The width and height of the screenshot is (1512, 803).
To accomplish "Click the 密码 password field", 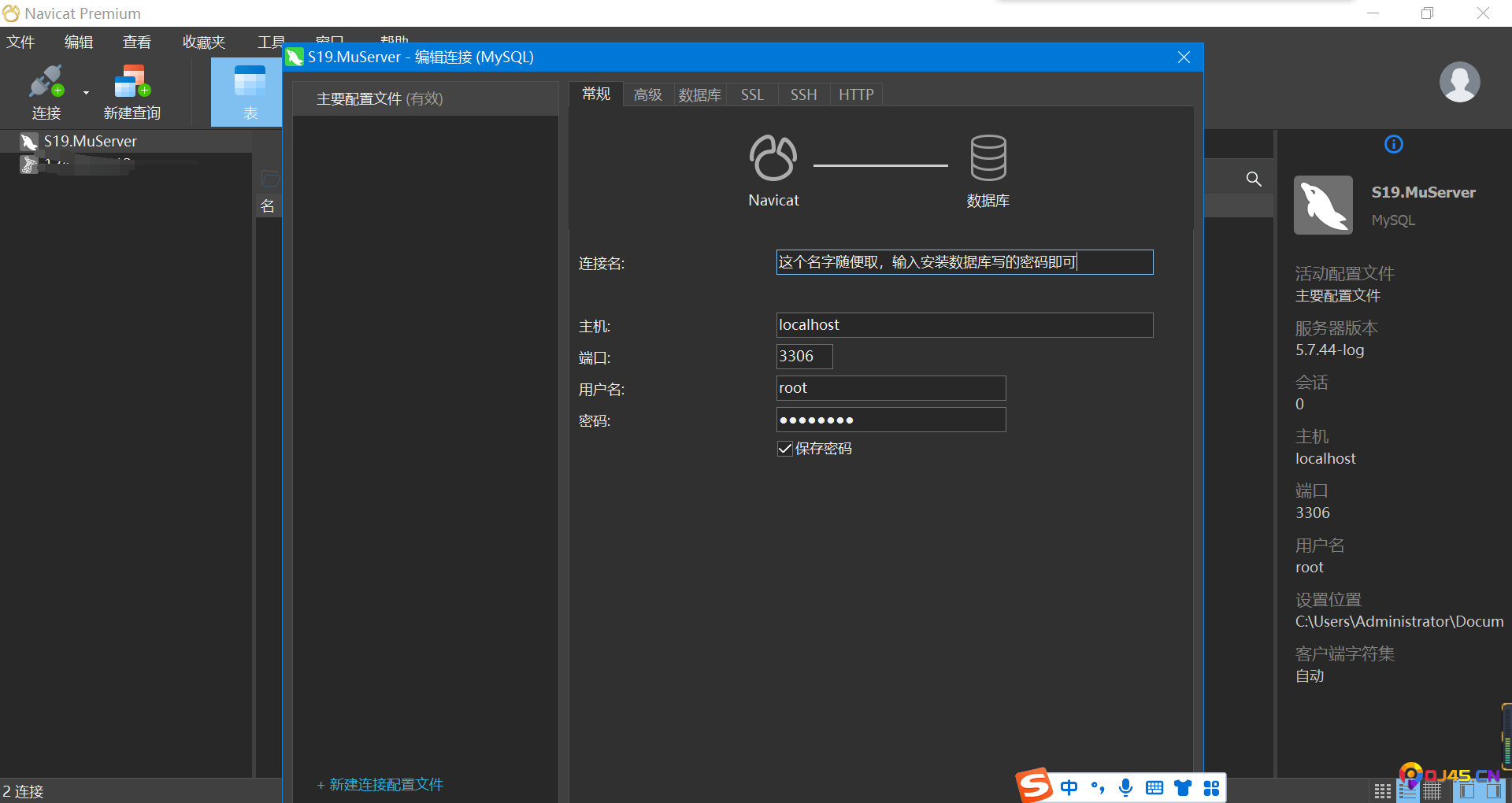I will coord(891,420).
